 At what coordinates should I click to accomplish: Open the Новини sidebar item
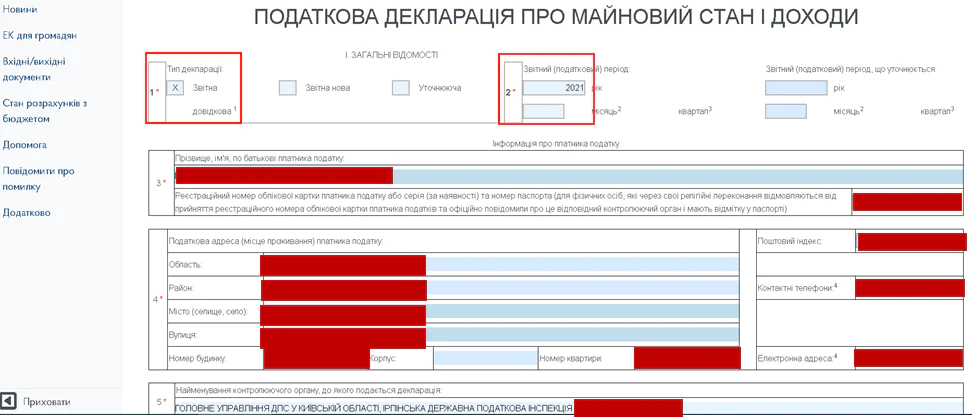[20, 9]
